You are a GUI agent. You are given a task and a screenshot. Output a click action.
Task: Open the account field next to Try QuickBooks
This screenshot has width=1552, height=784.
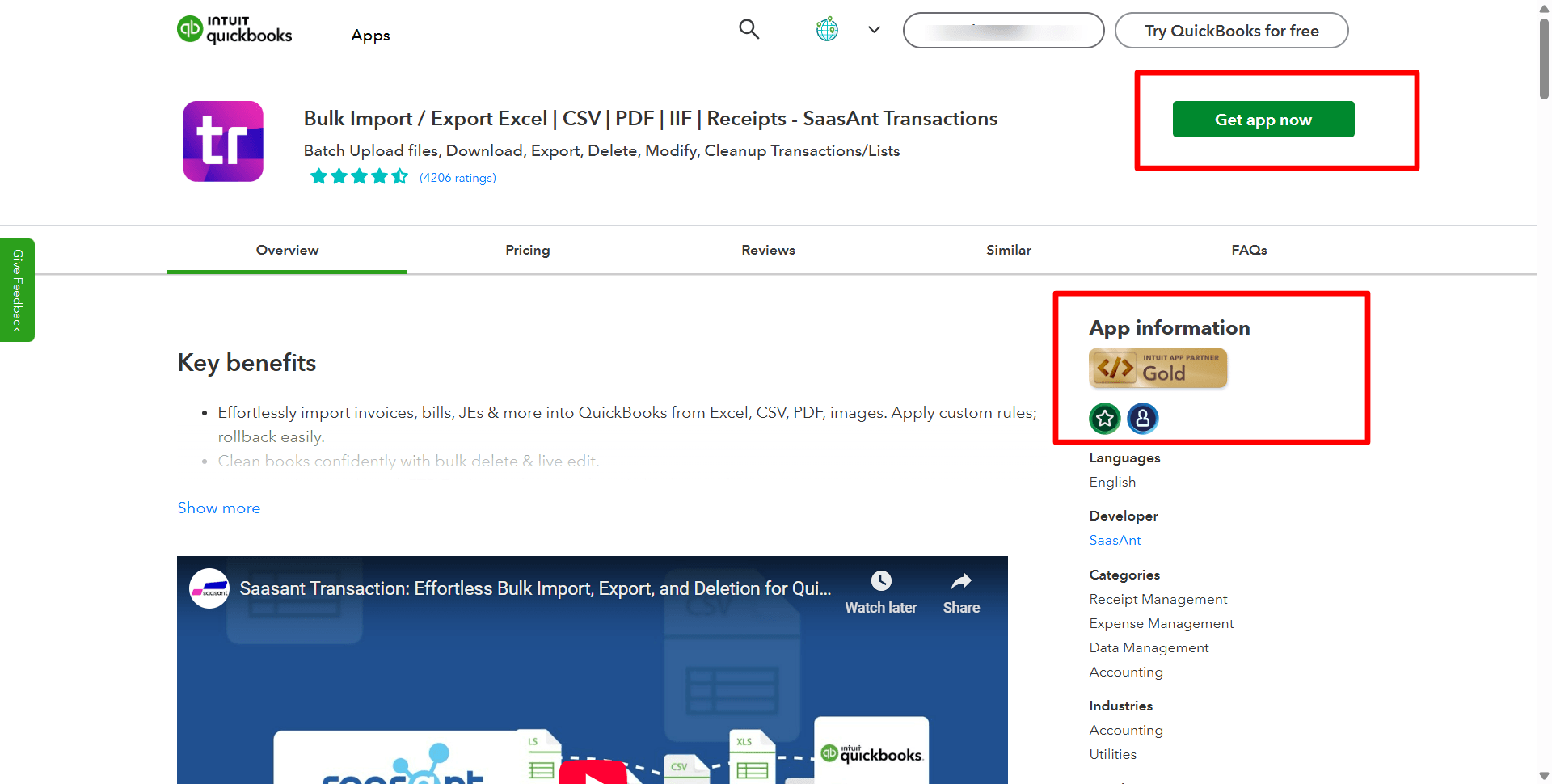[1003, 30]
